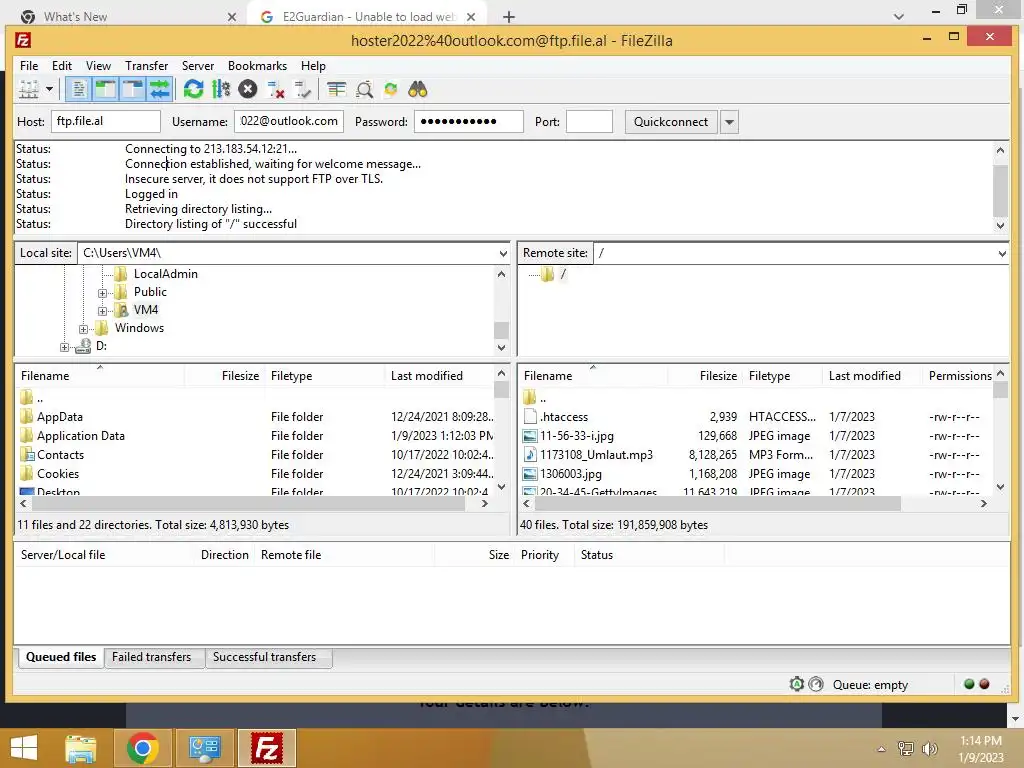Click the Host input field

click(105, 121)
